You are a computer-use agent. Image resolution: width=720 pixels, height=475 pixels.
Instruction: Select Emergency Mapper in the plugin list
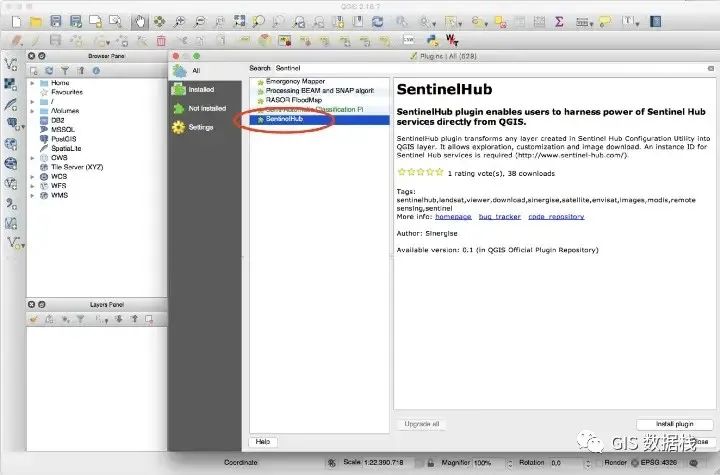click(319, 81)
